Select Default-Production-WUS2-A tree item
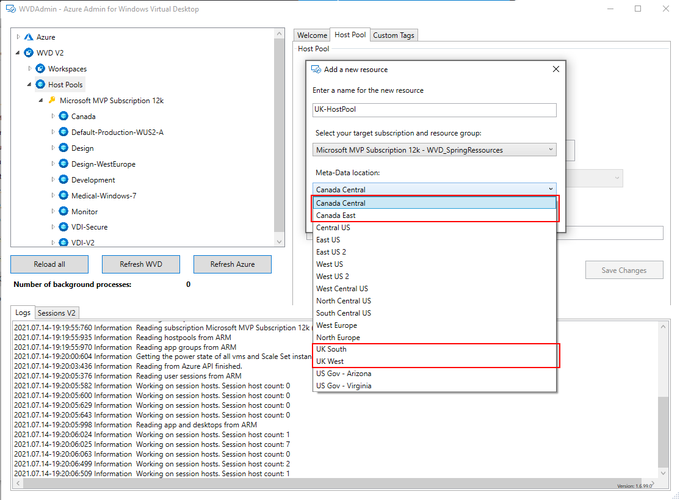 pyautogui.click(x=118, y=132)
